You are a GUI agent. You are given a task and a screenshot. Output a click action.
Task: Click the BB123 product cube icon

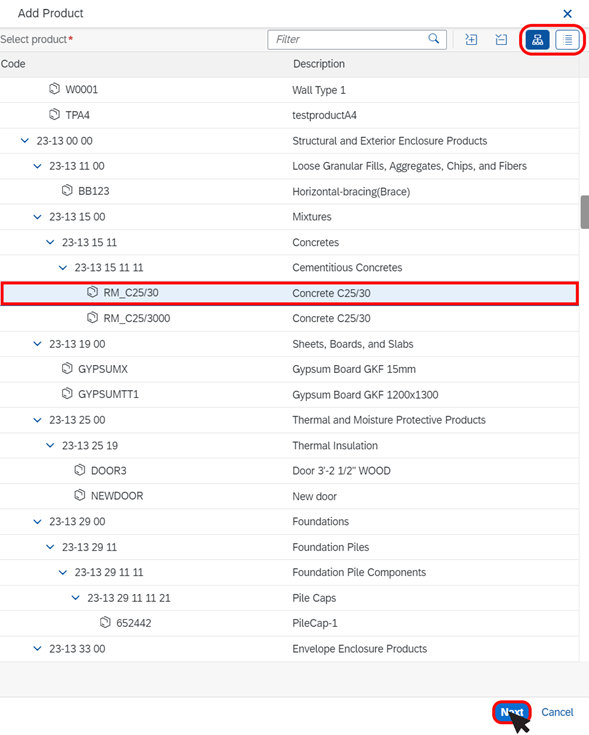point(67,190)
